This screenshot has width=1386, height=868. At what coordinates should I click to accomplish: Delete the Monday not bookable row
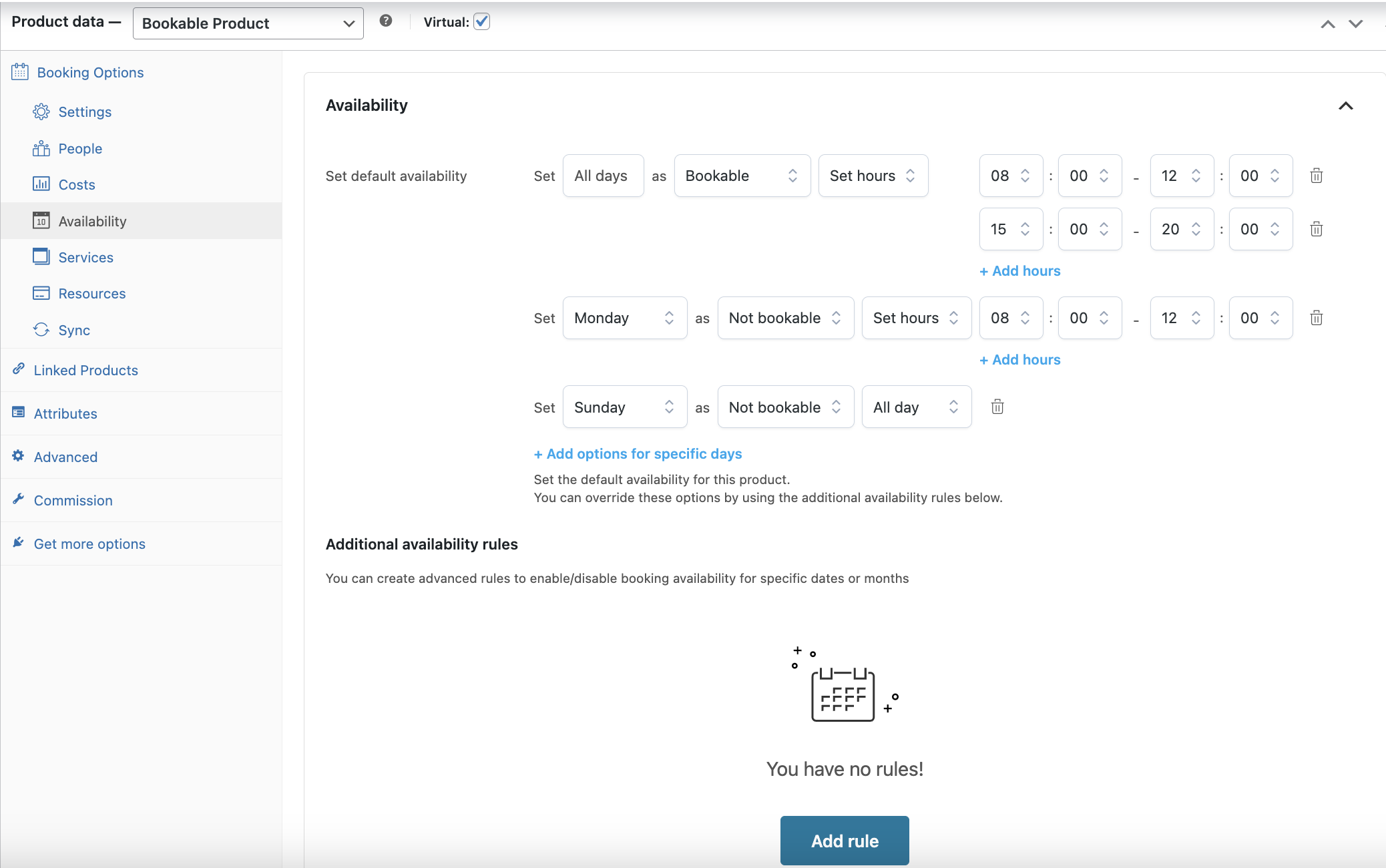click(x=1316, y=318)
